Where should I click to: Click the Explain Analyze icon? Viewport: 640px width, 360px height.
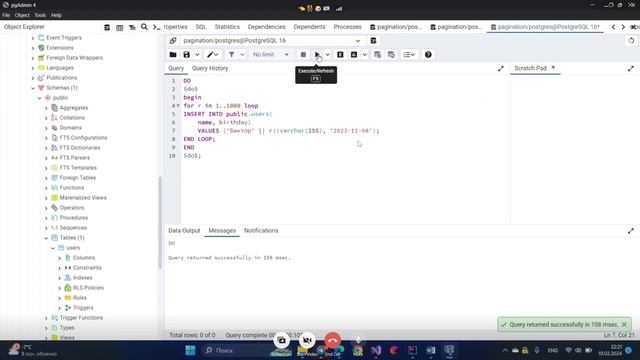click(x=354, y=55)
